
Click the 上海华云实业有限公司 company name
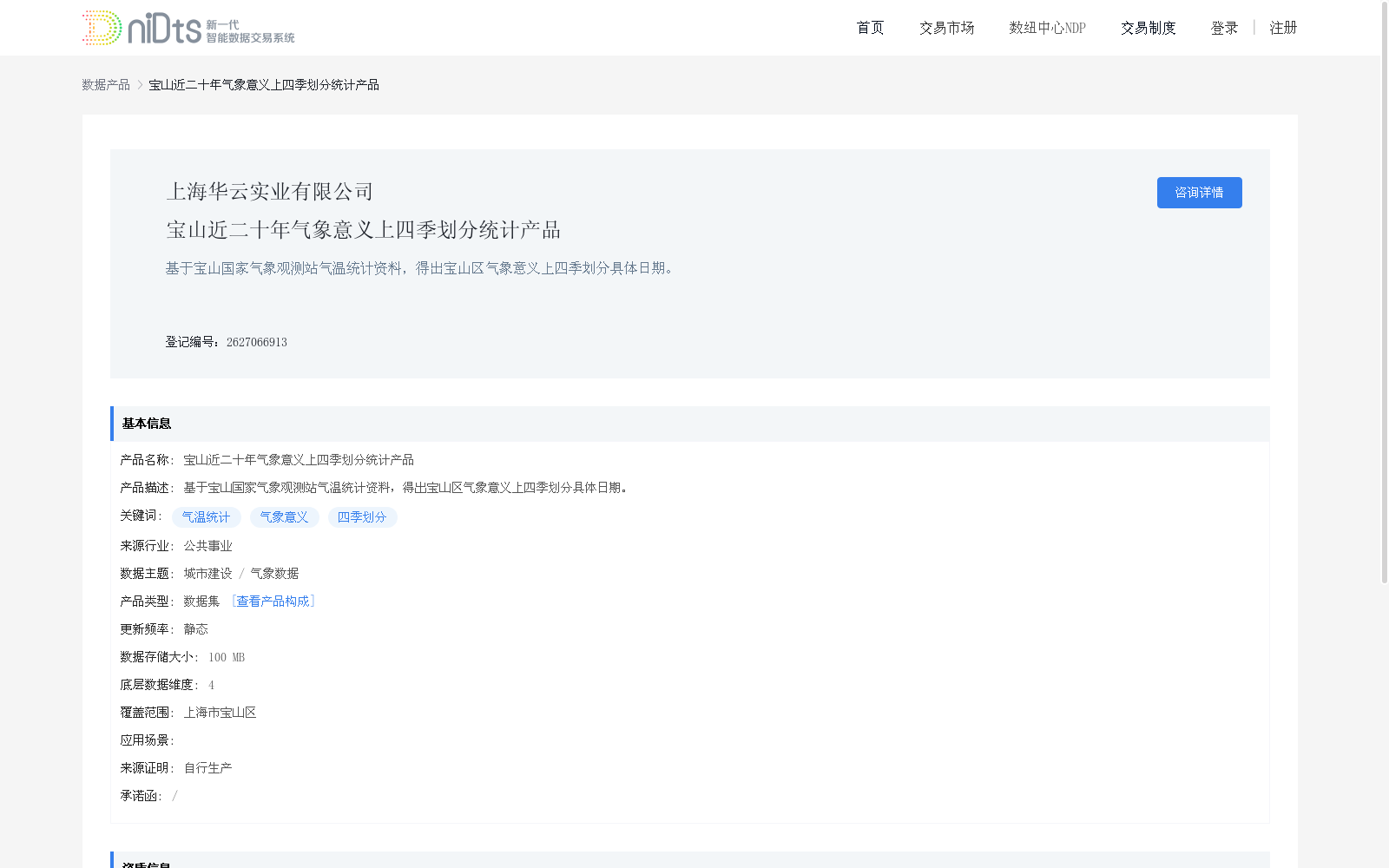(x=270, y=191)
